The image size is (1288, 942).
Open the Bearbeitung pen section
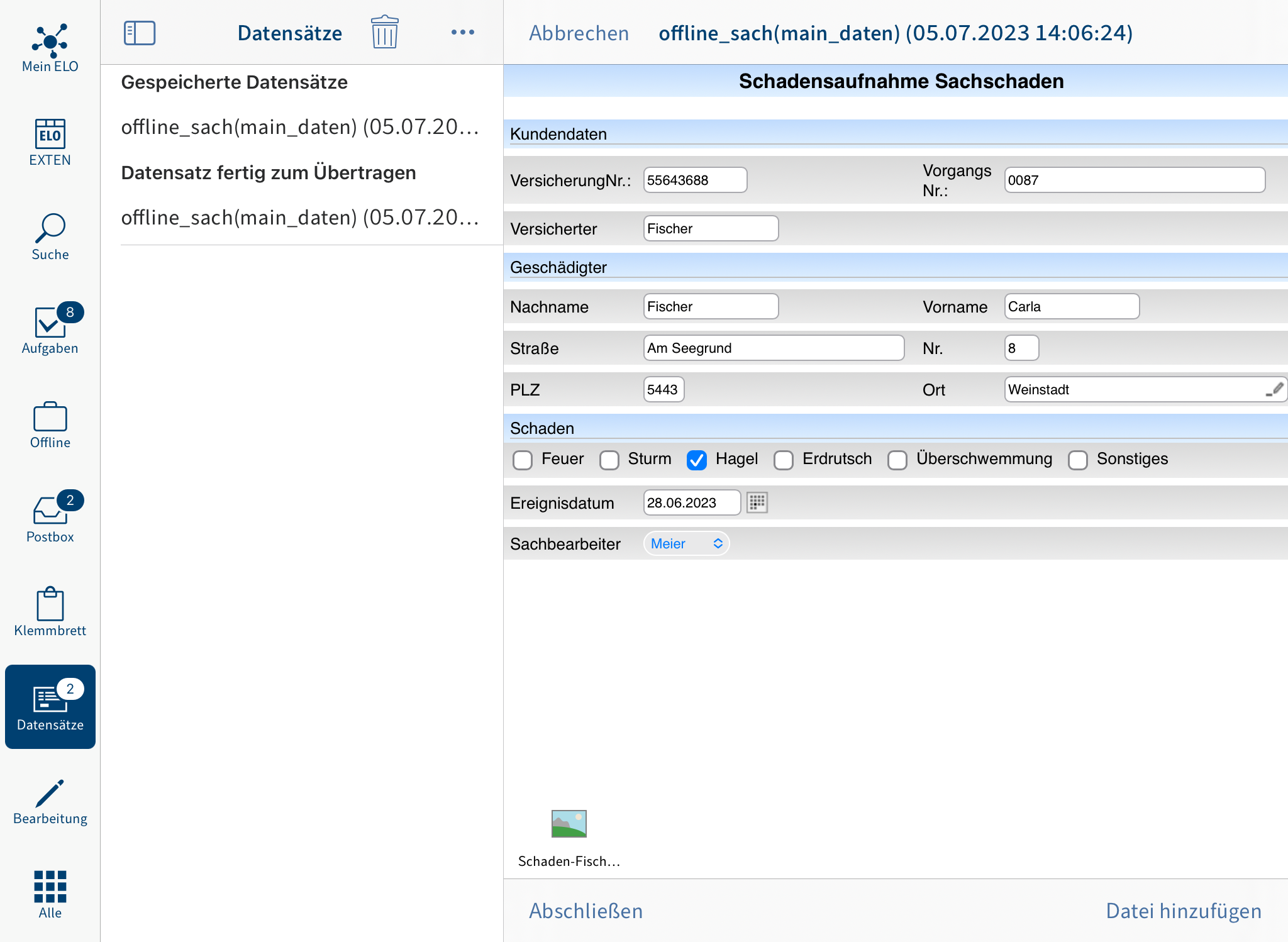click(50, 802)
